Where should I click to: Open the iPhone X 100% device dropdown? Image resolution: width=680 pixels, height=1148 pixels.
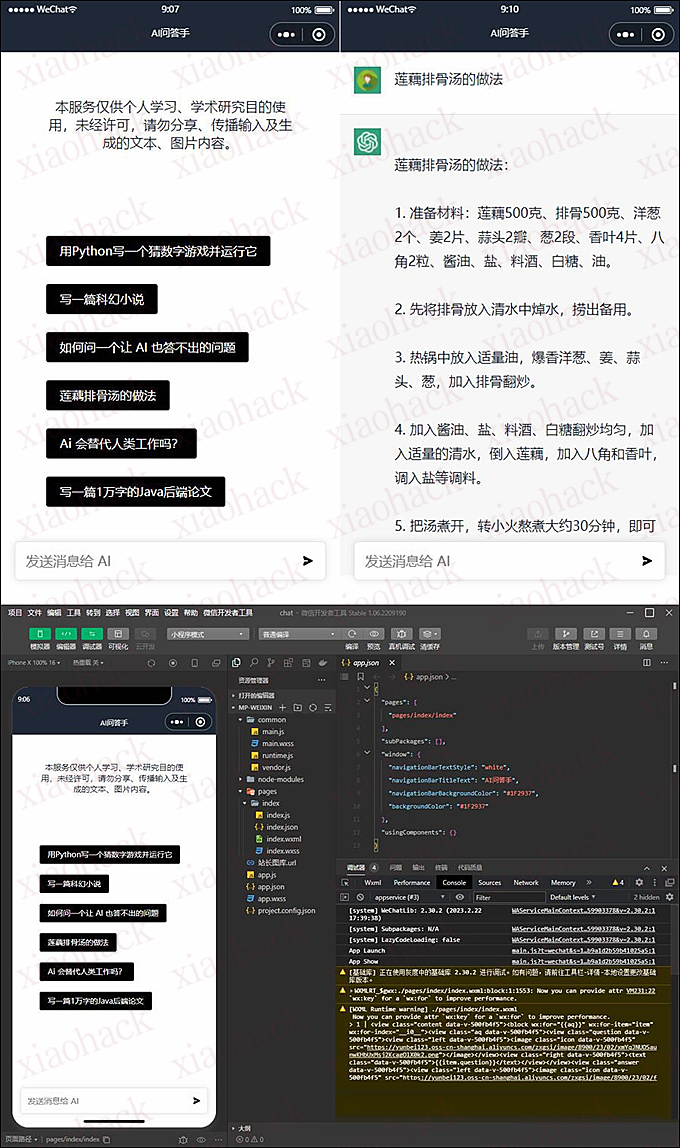click(x=34, y=663)
